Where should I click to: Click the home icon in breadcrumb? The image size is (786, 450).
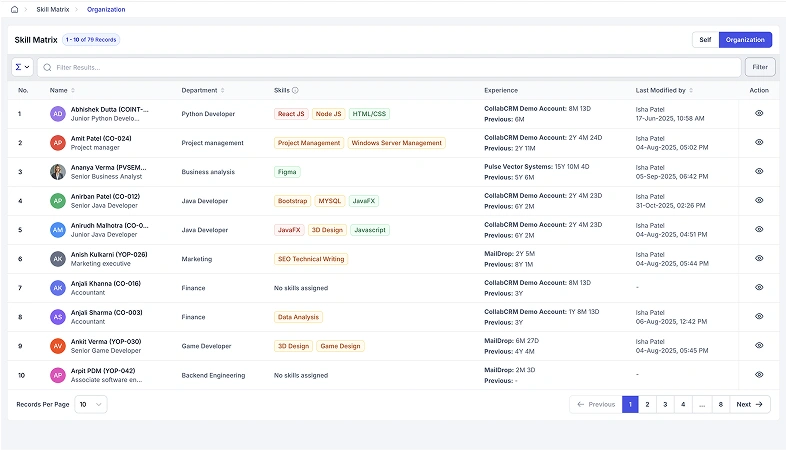pos(14,9)
